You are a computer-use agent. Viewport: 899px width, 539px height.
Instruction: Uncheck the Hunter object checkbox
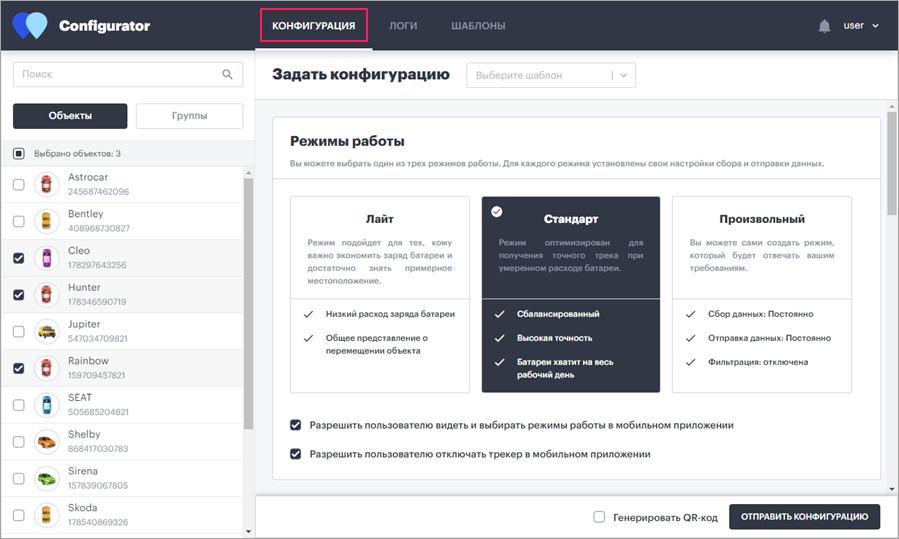point(19,295)
